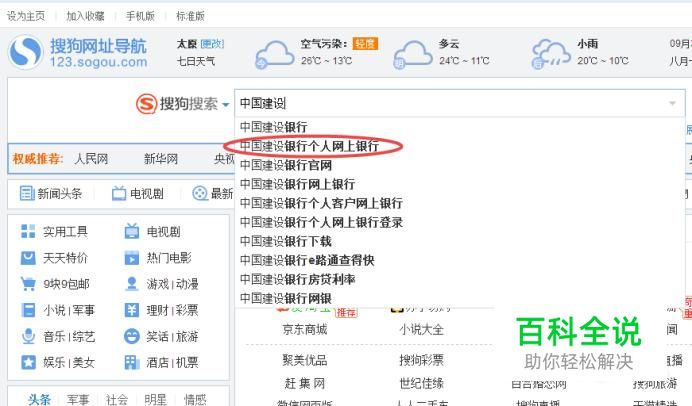This screenshot has width=692, height=406.
Task: Open 新华网 recommended link
Action: (161, 159)
